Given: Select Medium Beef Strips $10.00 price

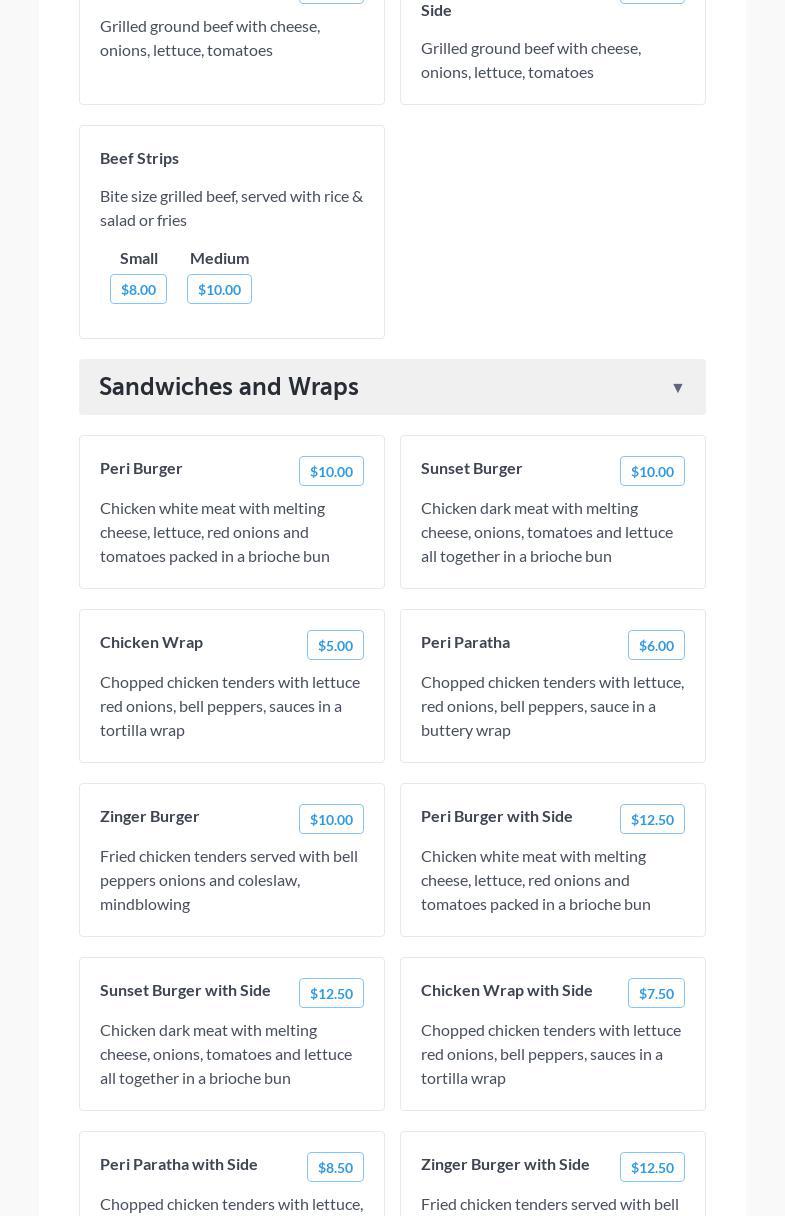Looking at the screenshot, I should coord(219,290).
